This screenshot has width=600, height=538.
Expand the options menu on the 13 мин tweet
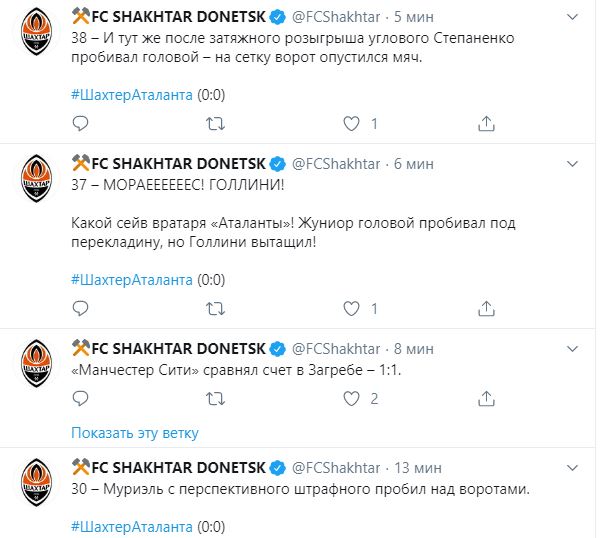(572, 468)
